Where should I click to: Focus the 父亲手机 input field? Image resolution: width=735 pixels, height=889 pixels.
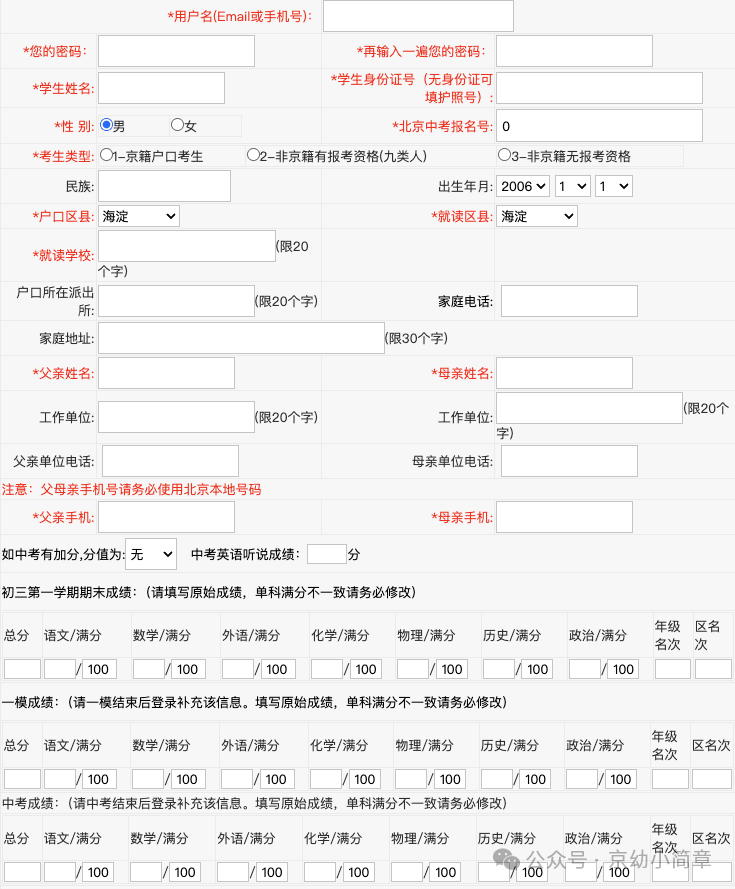pyautogui.click(x=166, y=517)
